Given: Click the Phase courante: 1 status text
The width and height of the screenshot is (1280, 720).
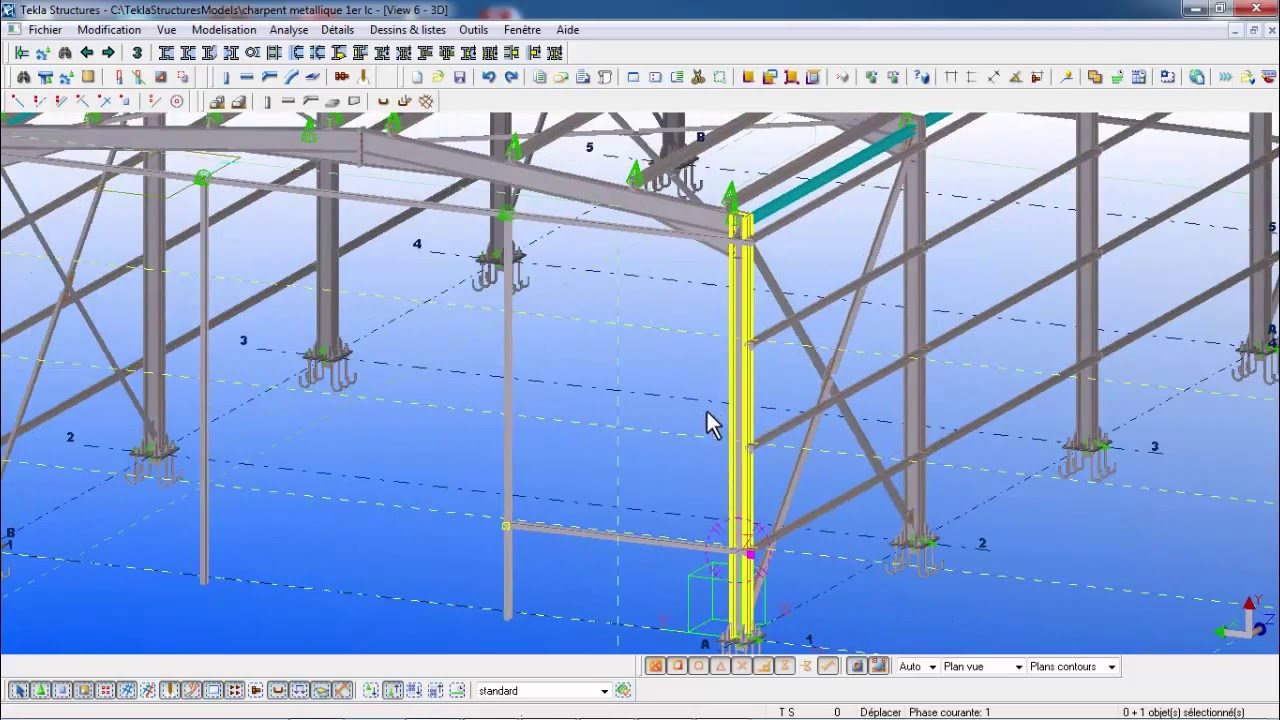Looking at the screenshot, I should [x=949, y=712].
